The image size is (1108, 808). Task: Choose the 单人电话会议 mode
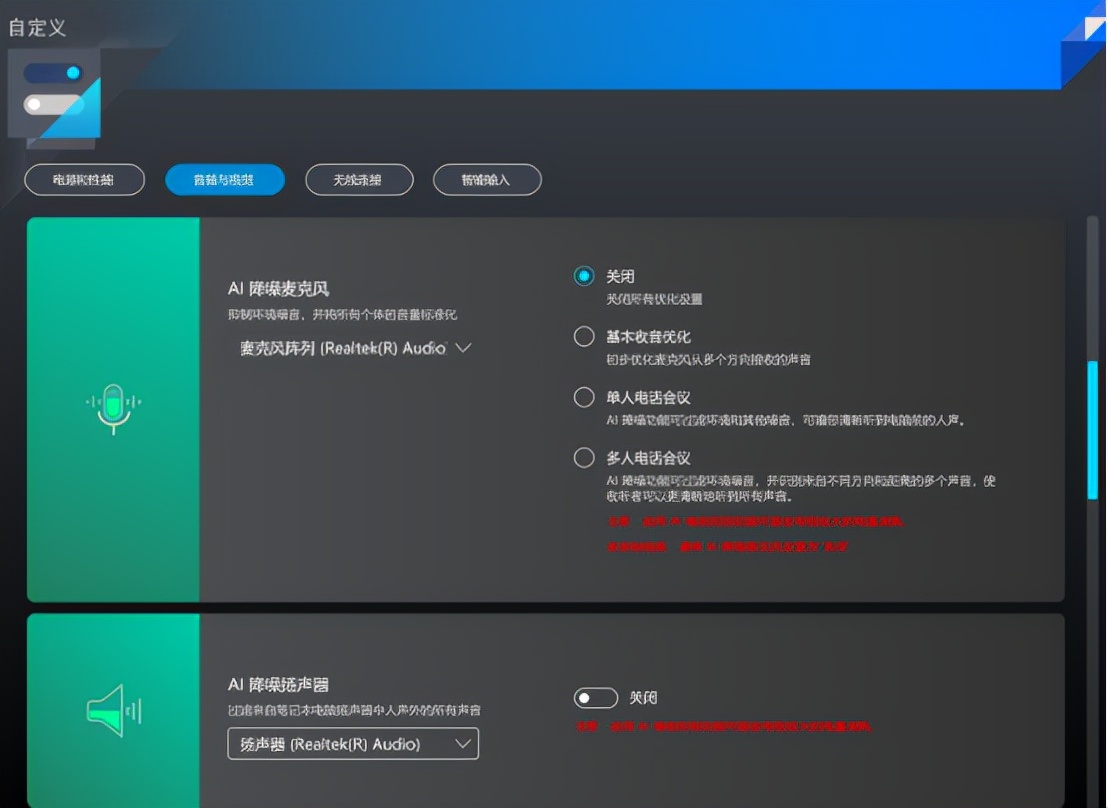[x=584, y=397]
